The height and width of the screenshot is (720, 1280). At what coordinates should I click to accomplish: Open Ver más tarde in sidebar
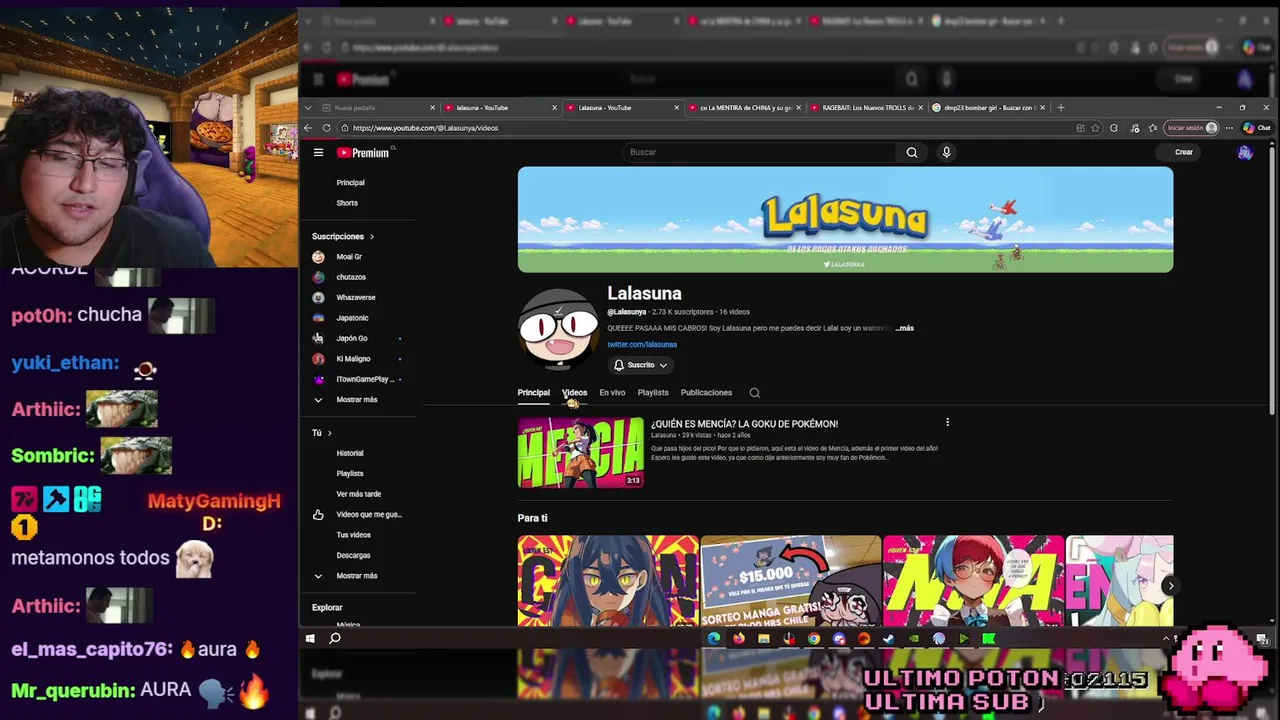click(x=358, y=494)
